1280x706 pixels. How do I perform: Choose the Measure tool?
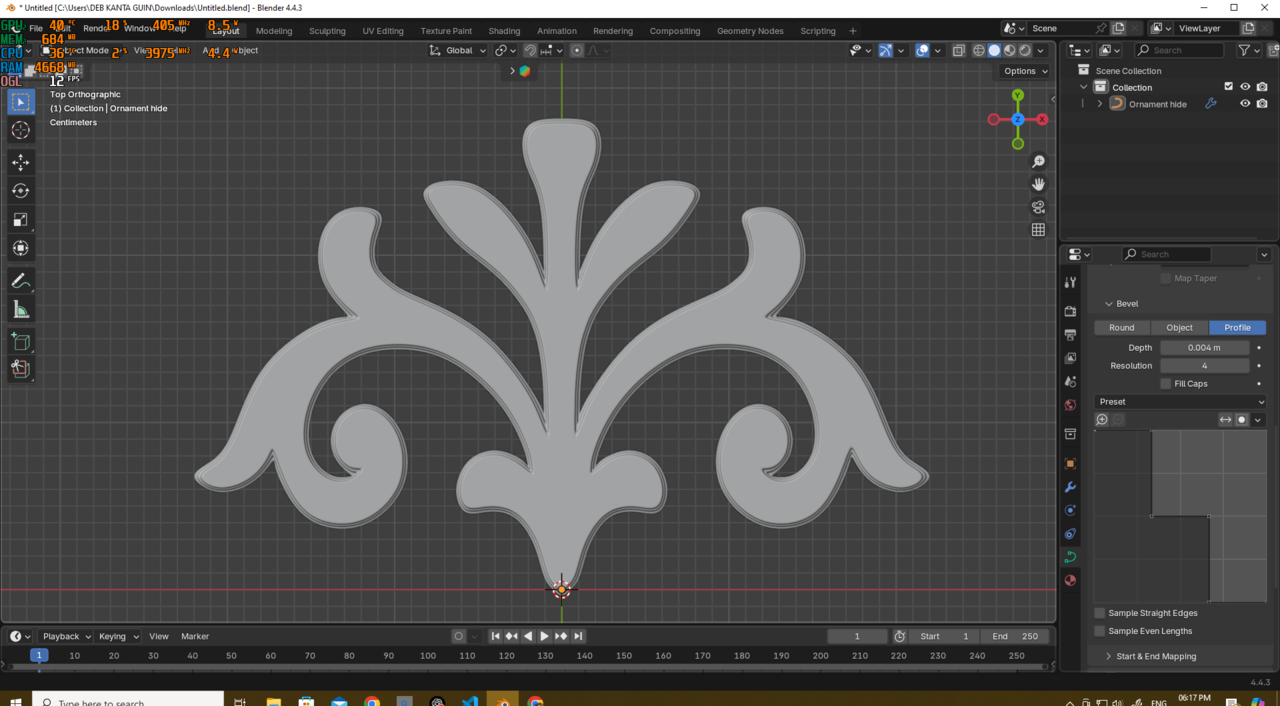(x=20, y=310)
